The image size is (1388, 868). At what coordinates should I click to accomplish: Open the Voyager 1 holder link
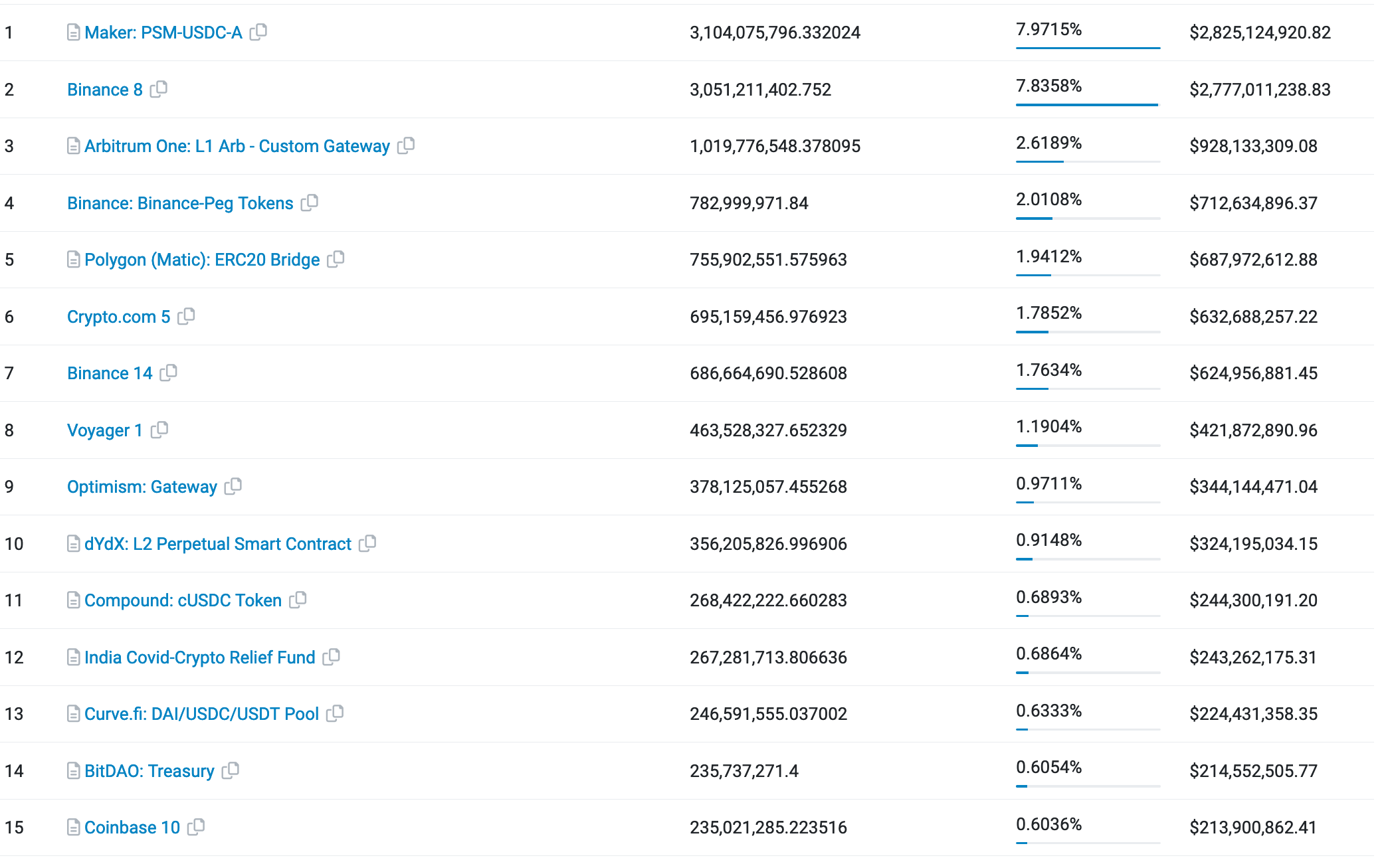click(x=105, y=430)
